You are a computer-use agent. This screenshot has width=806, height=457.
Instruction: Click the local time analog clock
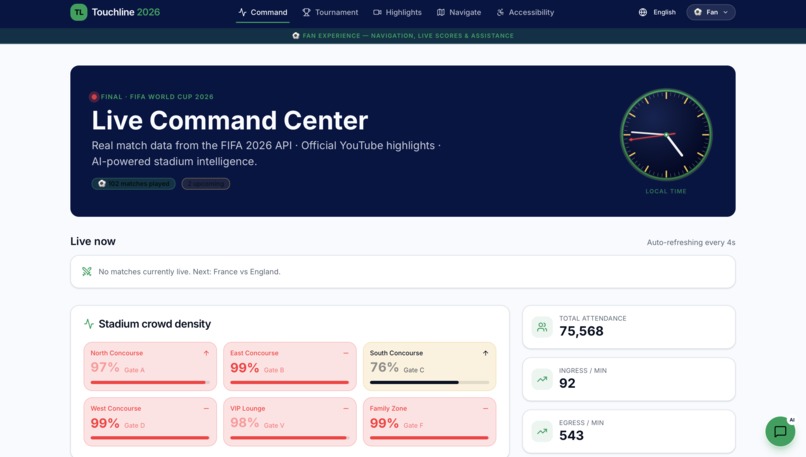pyautogui.click(x=666, y=135)
